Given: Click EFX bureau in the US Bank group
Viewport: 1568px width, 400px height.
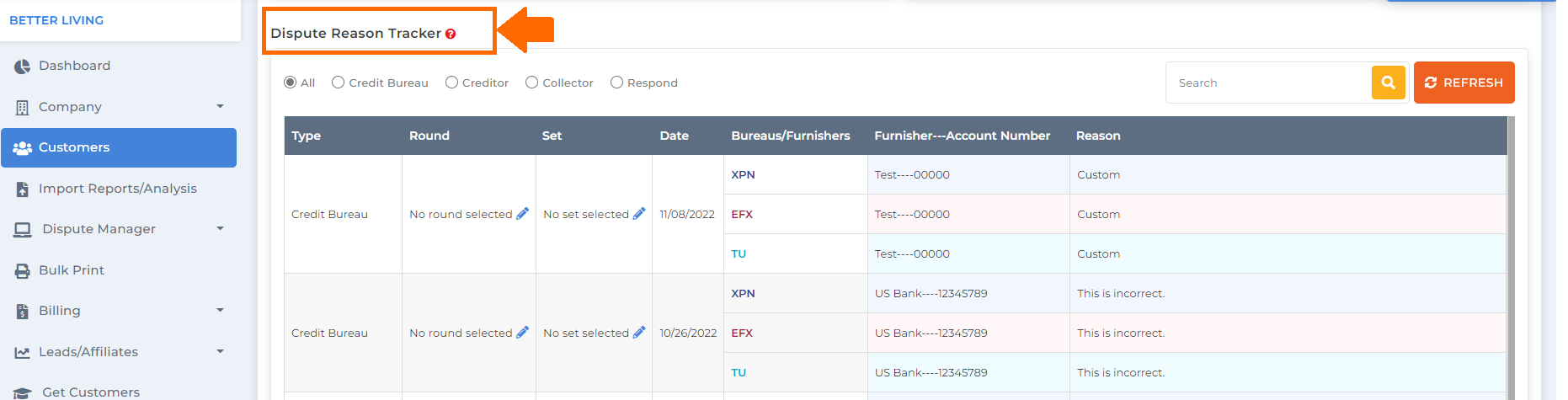Looking at the screenshot, I should tap(742, 333).
